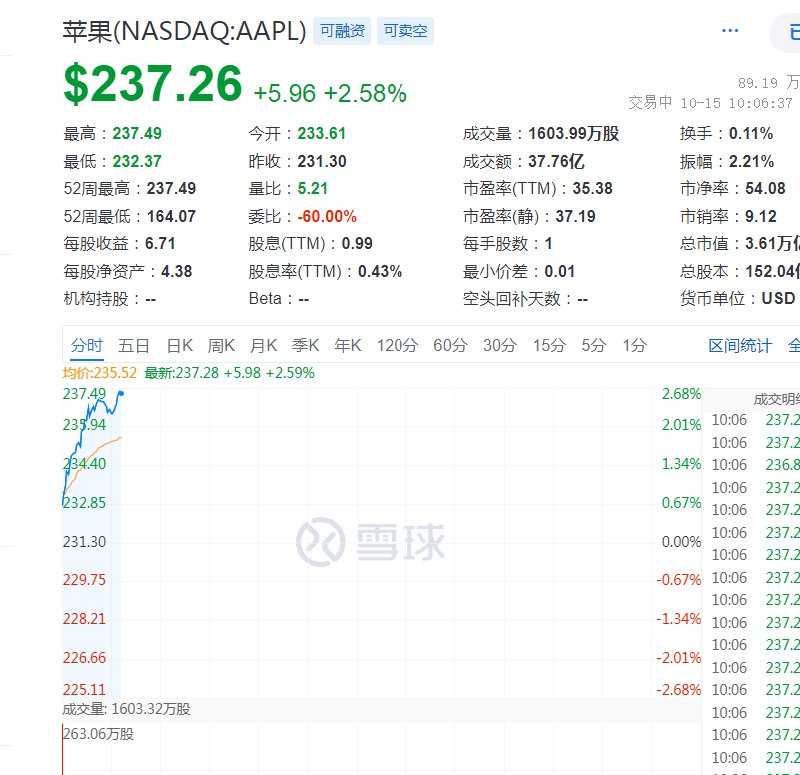
Task: Click the 最低 value 232.37
Action: tap(137, 162)
